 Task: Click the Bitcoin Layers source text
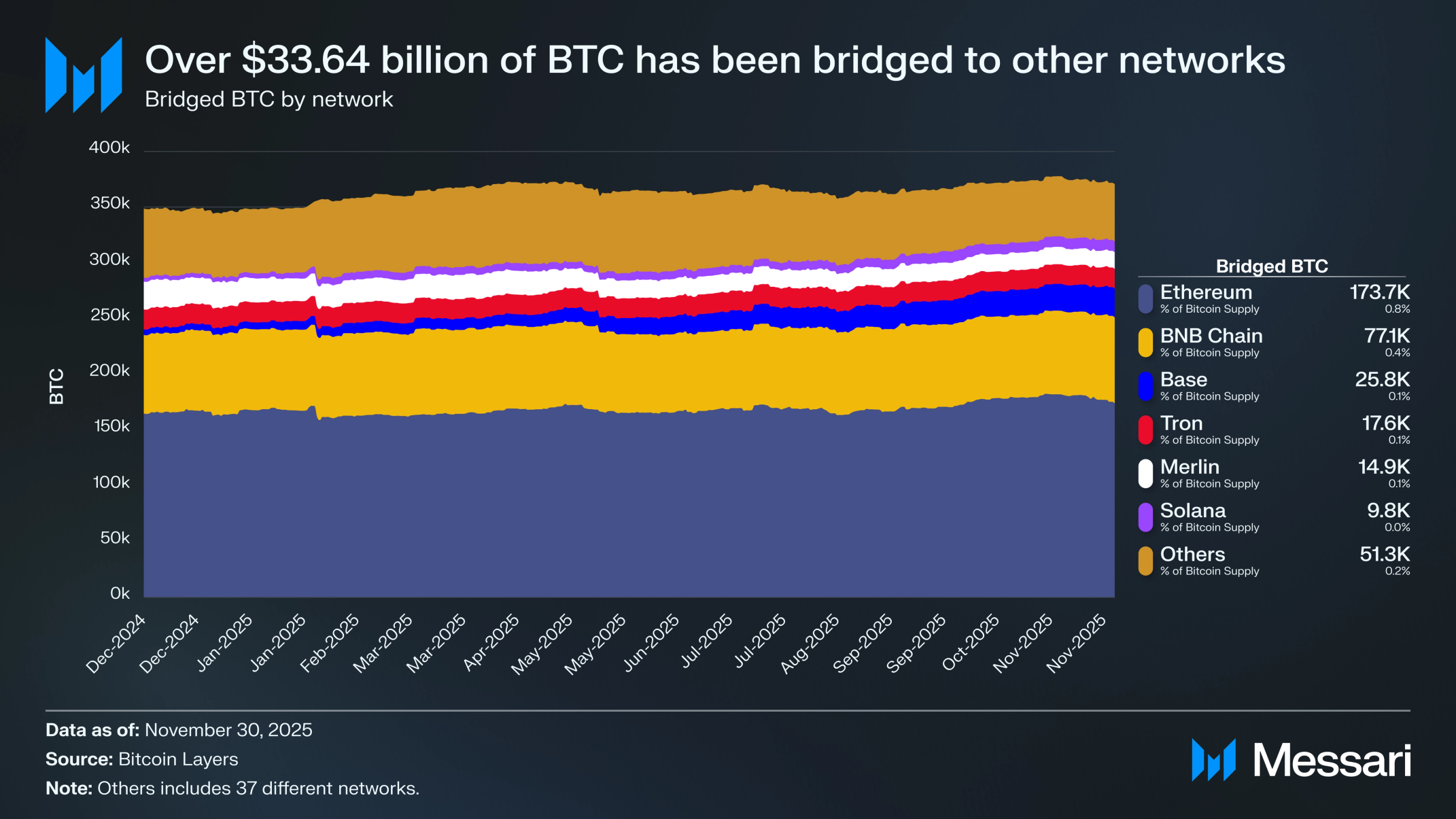click(178, 759)
